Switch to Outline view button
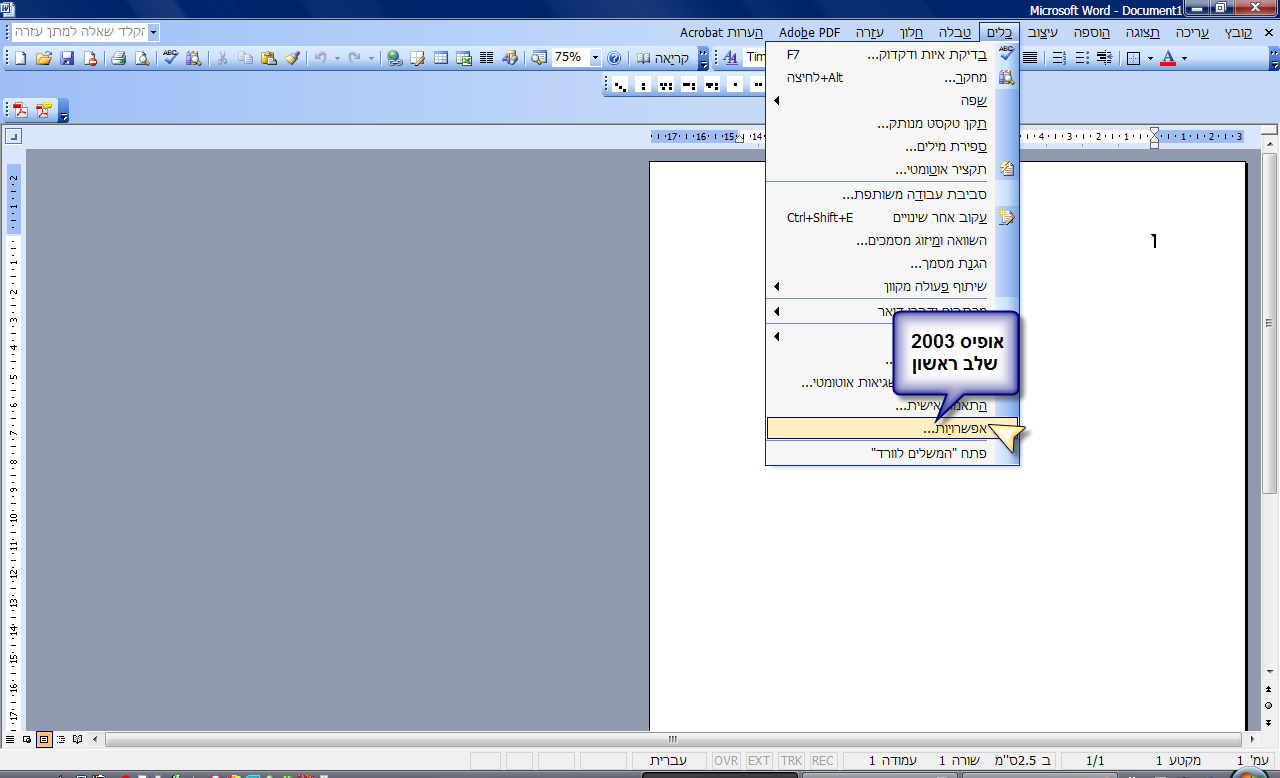Viewport: 1280px width, 778px height. pos(61,740)
